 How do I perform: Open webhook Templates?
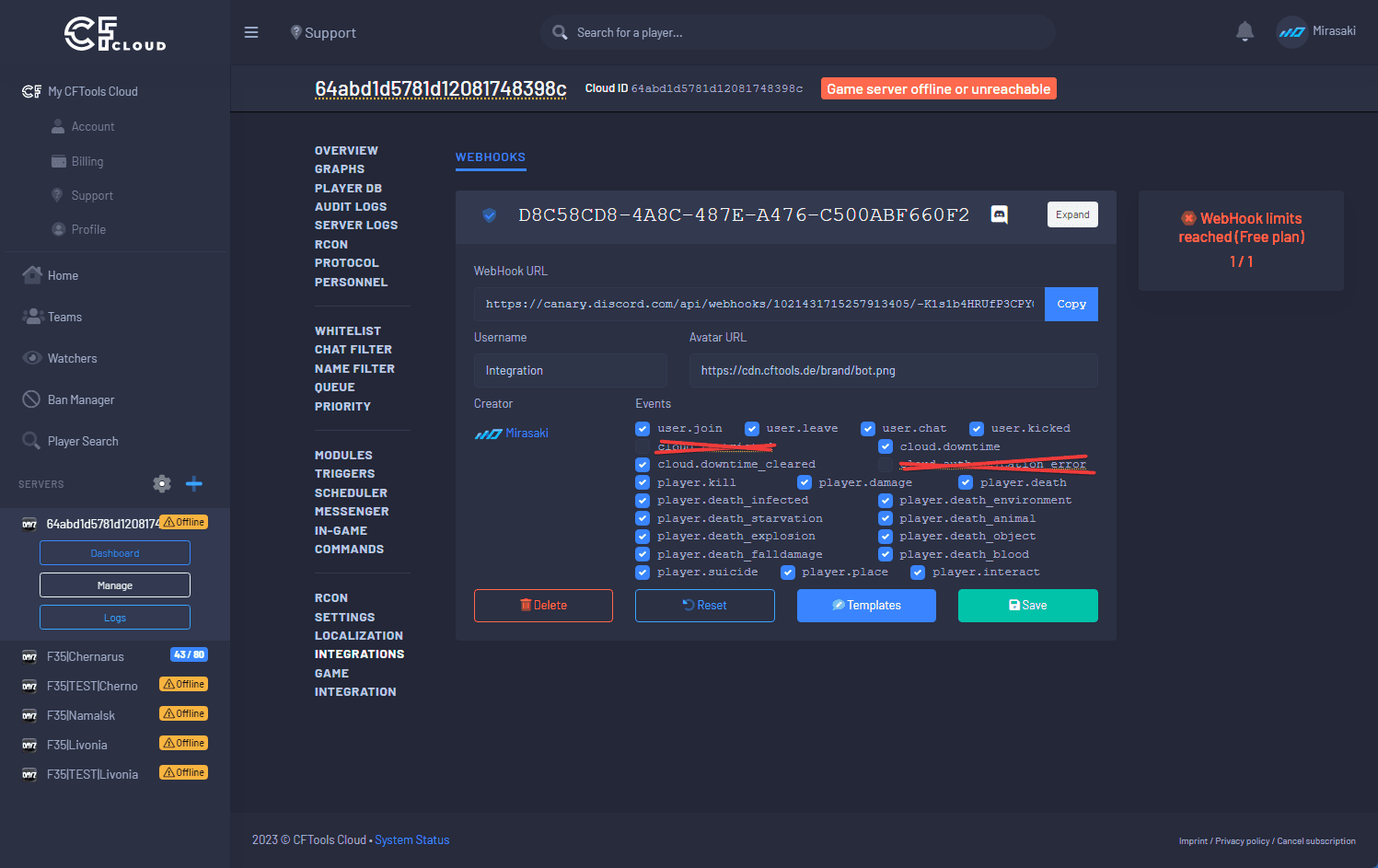click(866, 606)
